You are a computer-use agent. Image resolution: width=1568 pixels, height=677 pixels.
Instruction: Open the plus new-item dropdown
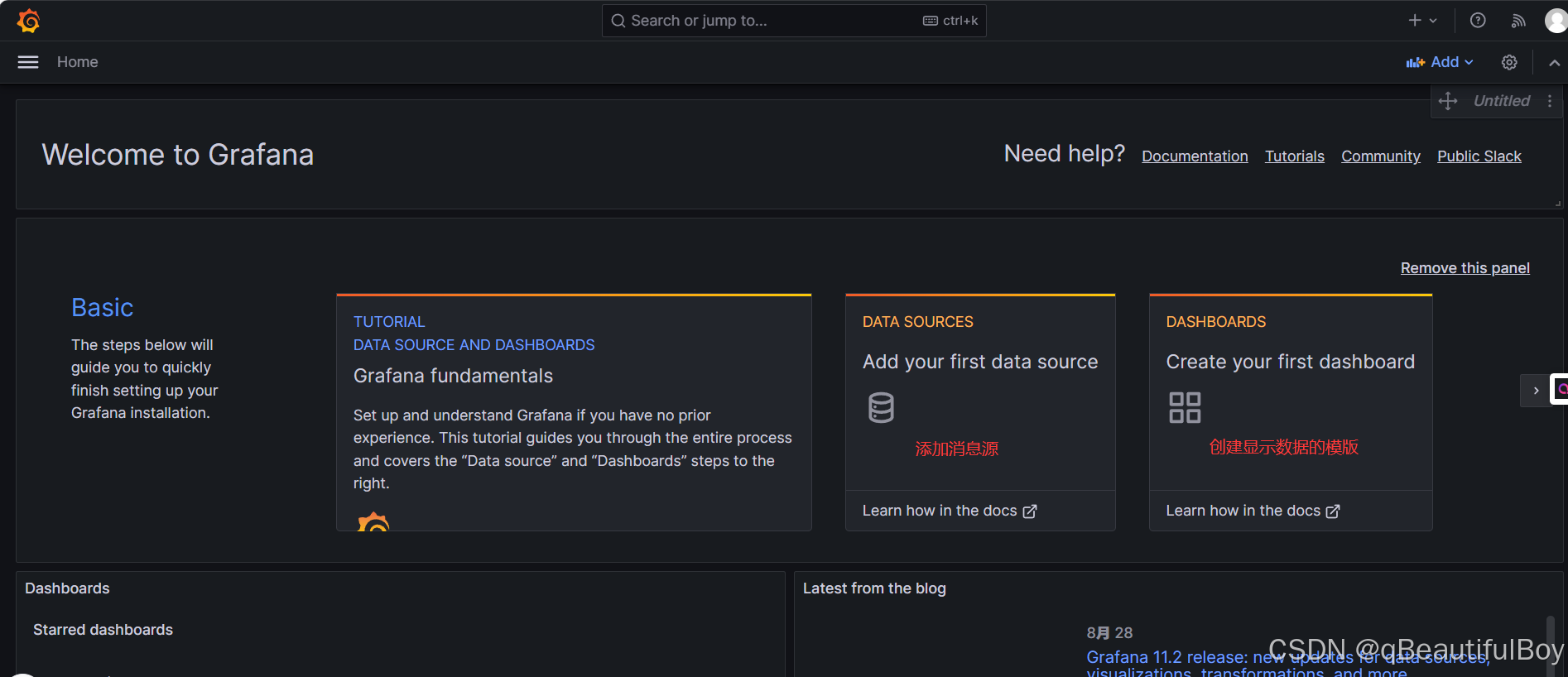pos(1422,21)
